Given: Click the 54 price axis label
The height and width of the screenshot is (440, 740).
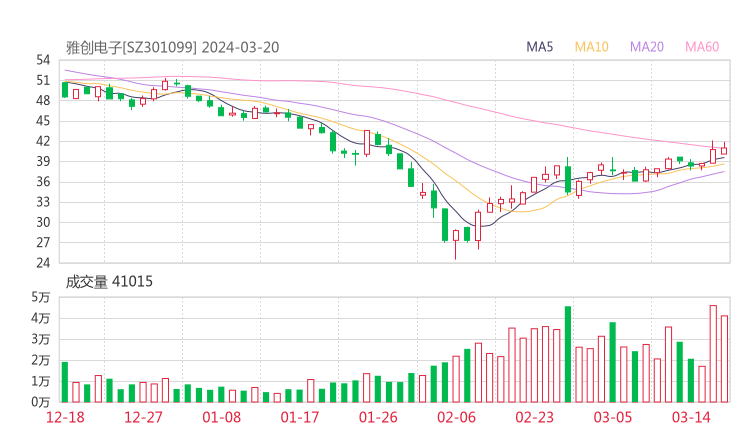Looking at the screenshot, I should coord(43,60).
